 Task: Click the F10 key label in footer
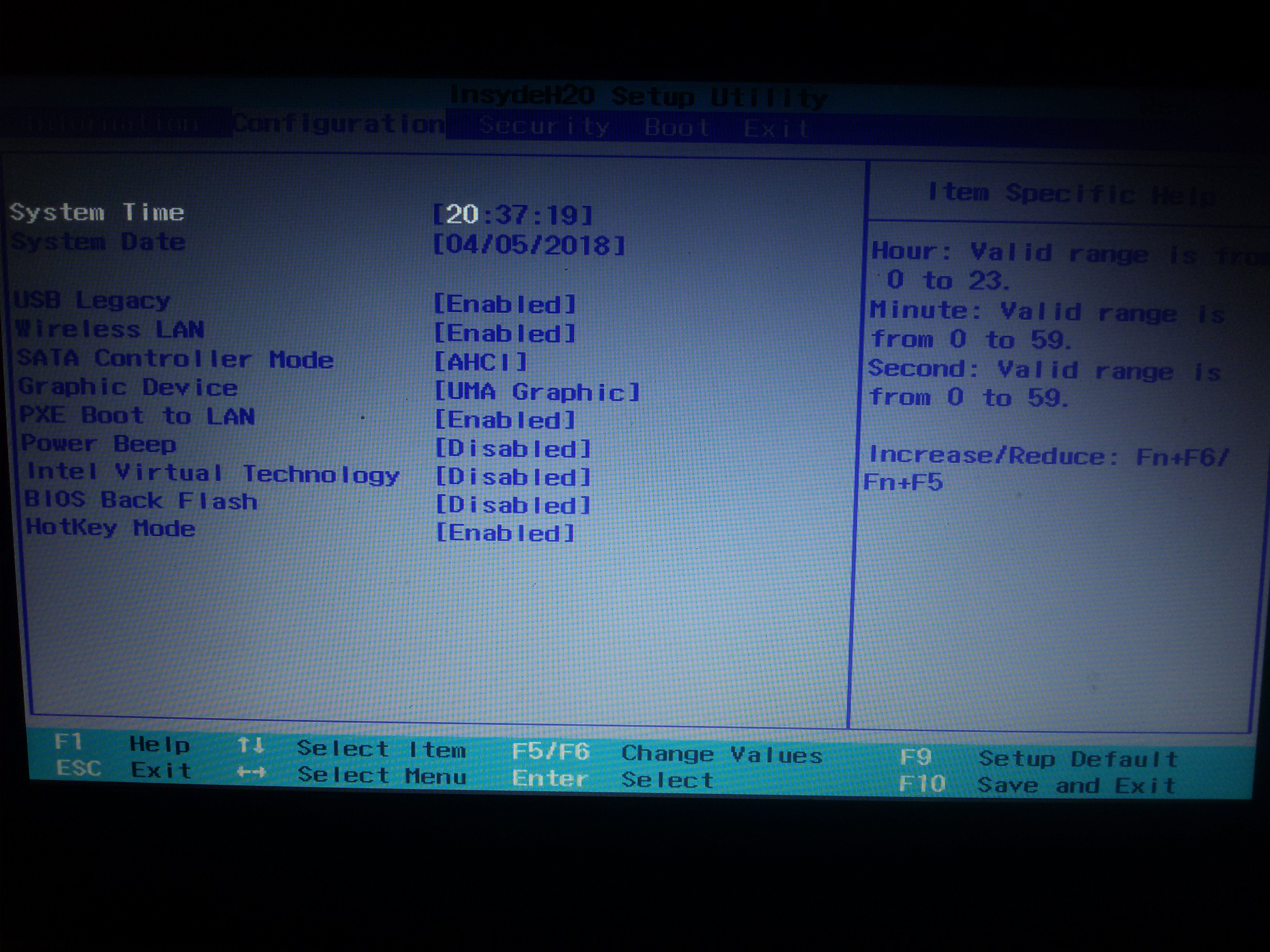tap(922, 783)
